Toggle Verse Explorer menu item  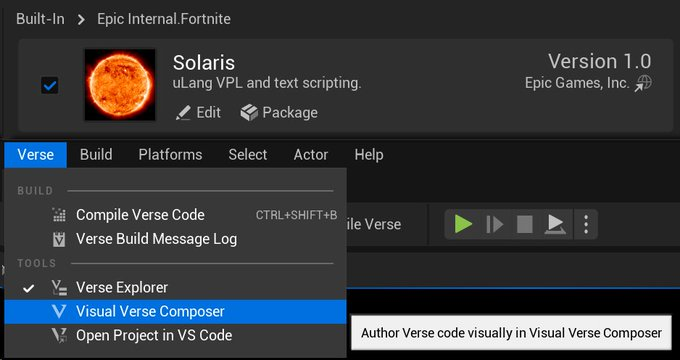(x=175, y=288)
